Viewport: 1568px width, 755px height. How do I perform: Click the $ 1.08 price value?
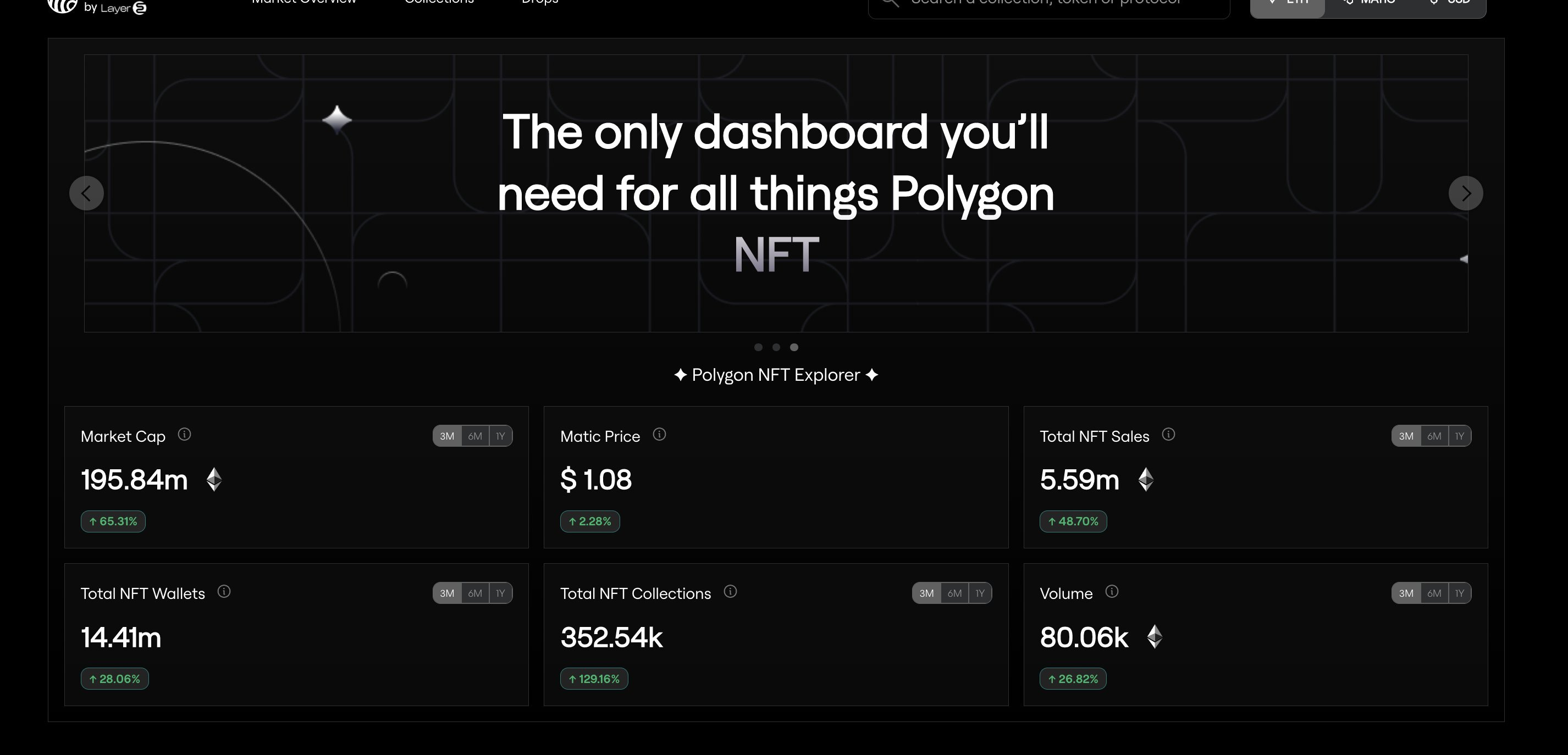point(596,479)
